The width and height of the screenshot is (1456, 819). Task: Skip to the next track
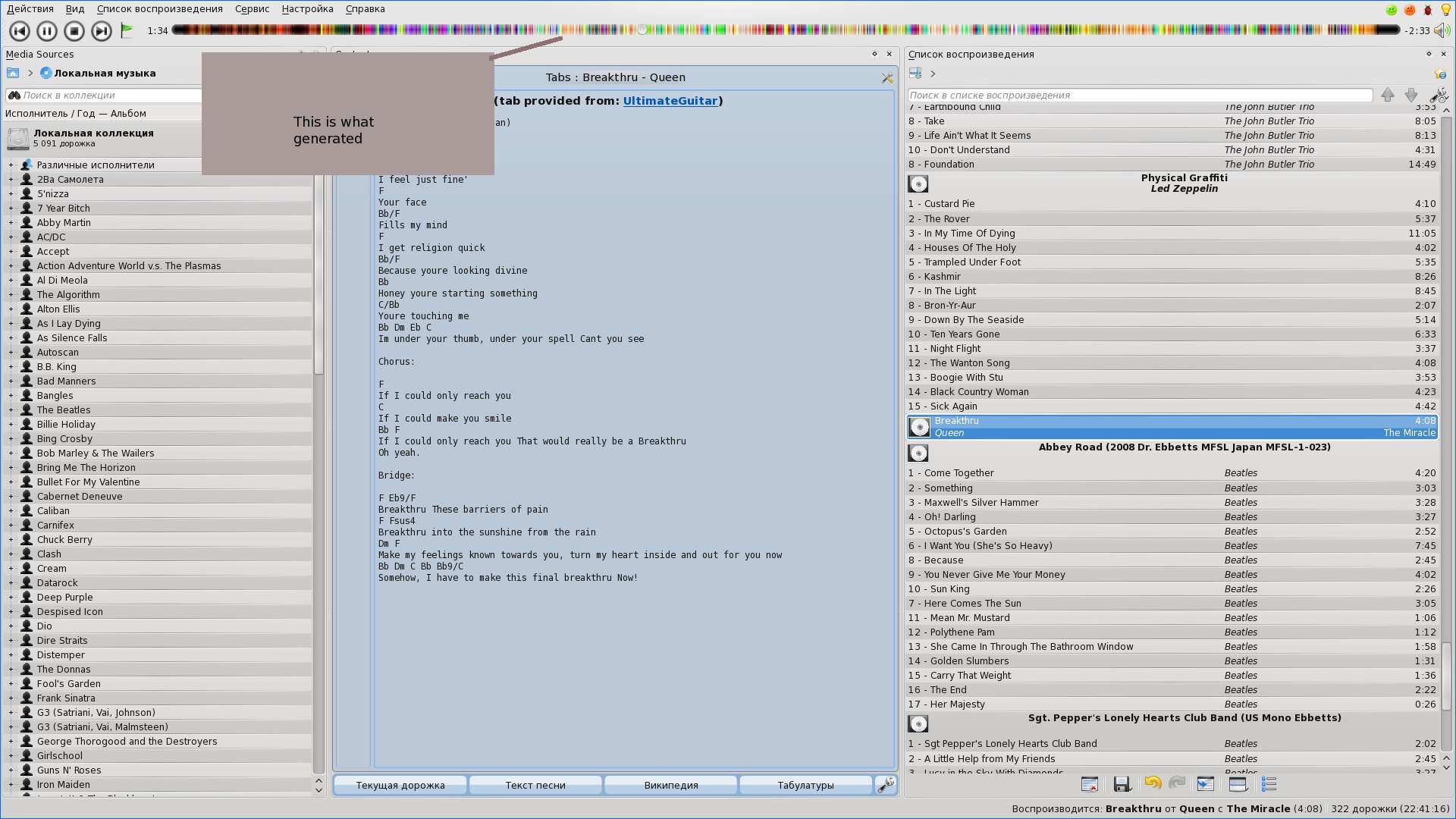[x=102, y=31]
